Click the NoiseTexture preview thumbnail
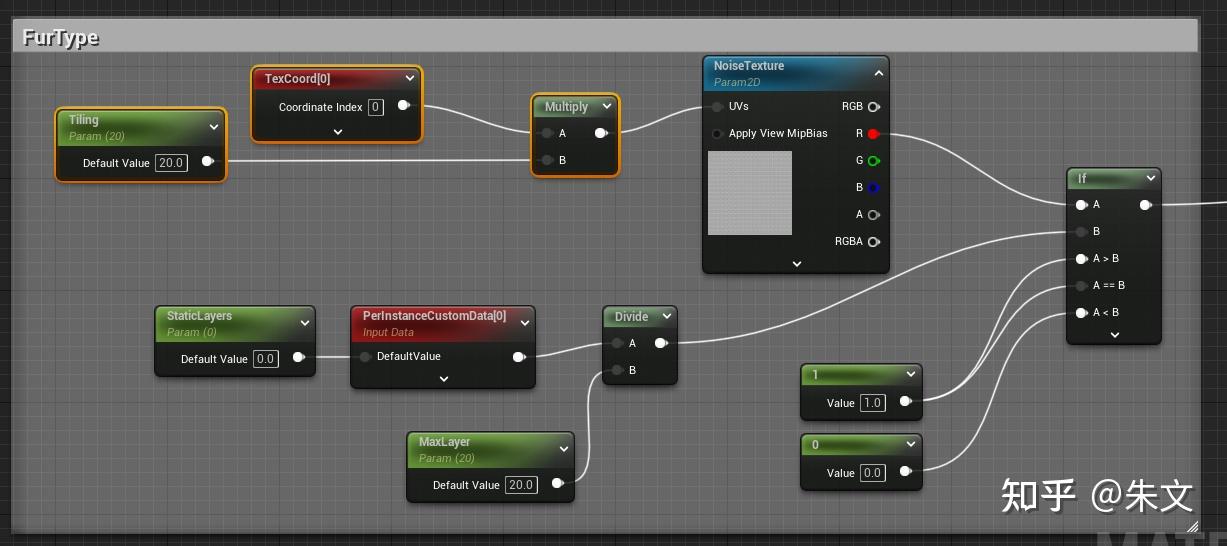 coord(750,193)
